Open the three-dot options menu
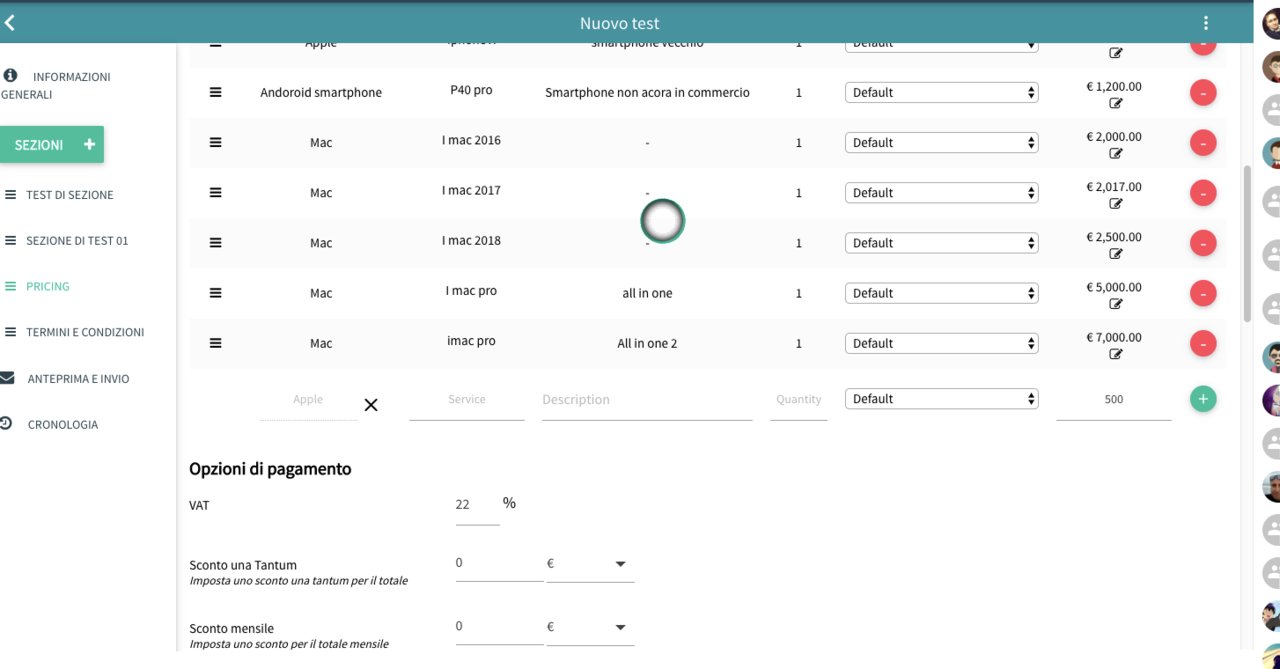This screenshot has width=1280, height=669. (x=1206, y=23)
